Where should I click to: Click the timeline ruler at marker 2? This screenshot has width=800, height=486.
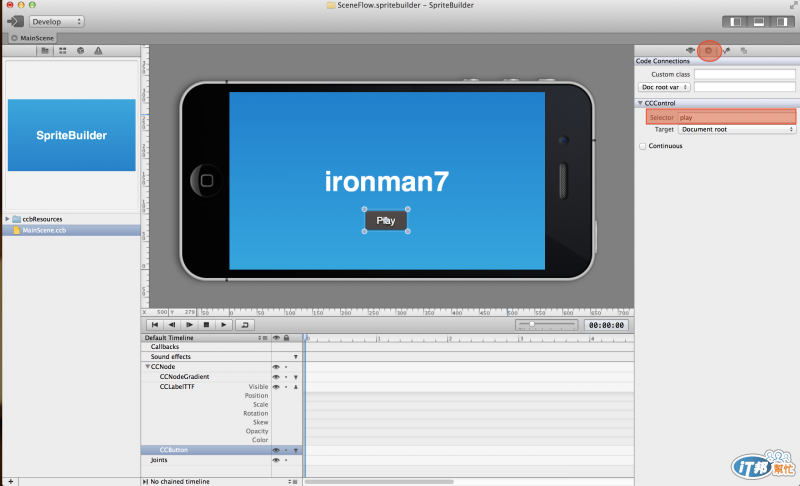(449, 338)
